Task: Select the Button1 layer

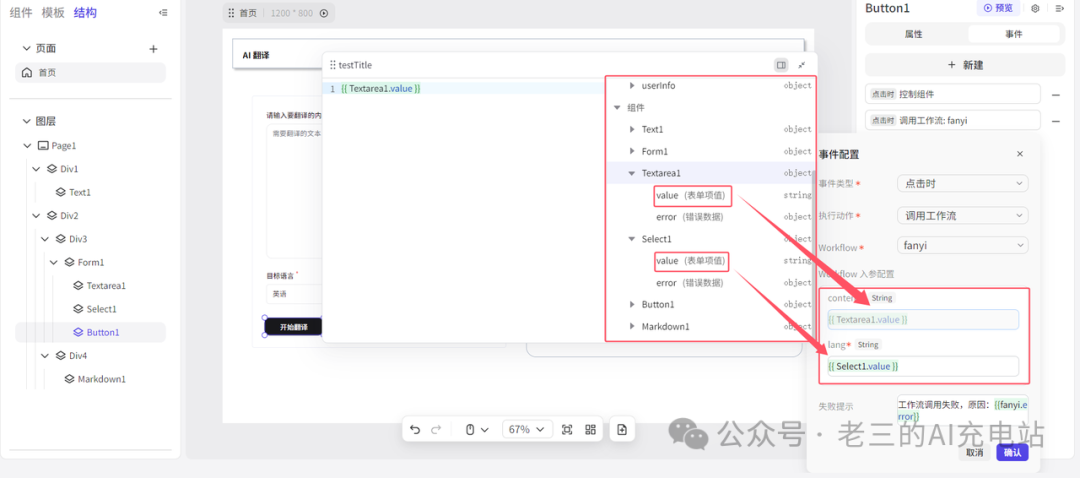Action: coord(90,332)
